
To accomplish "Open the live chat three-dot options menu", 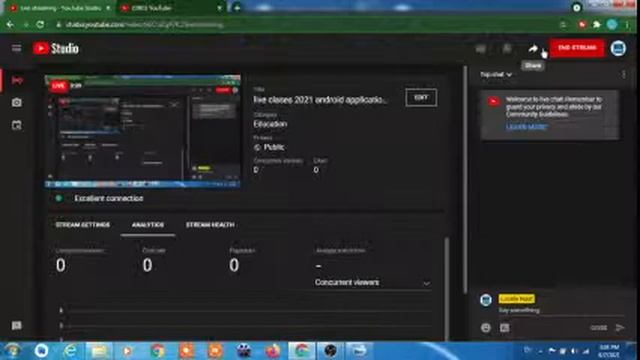I will click(x=623, y=74).
